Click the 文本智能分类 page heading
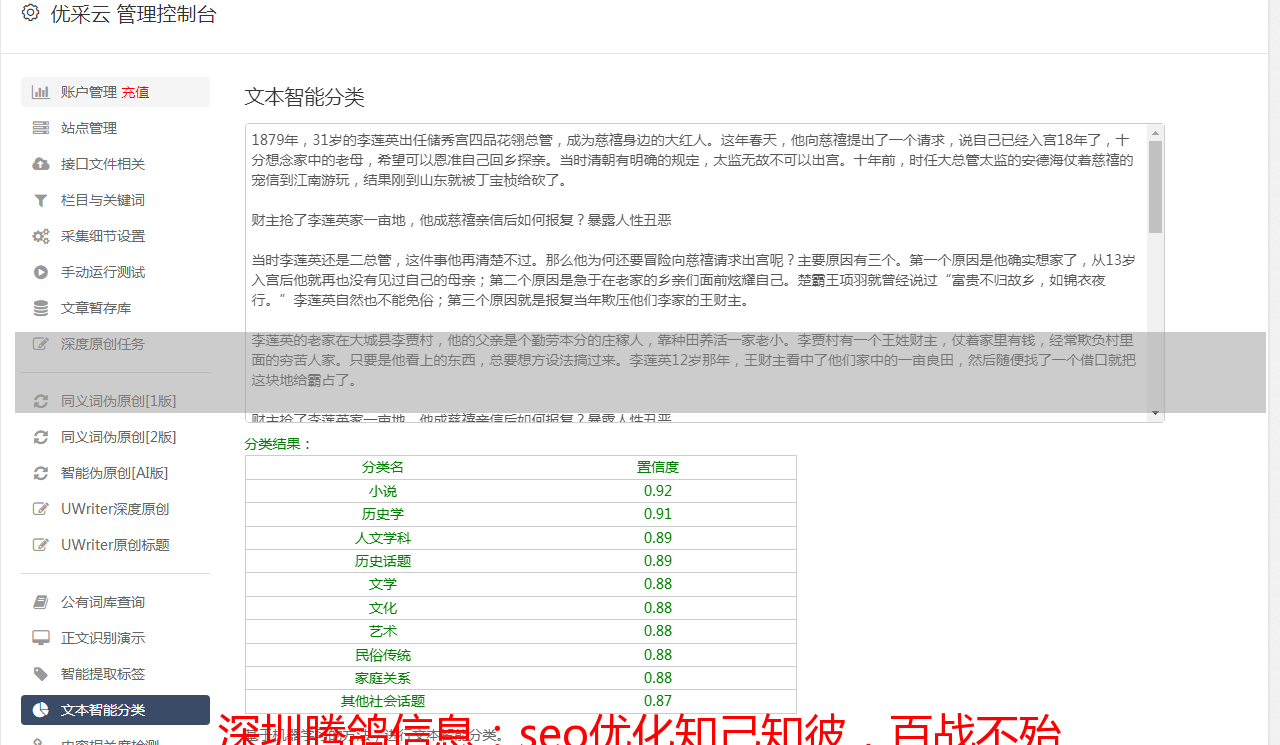This screenshot has height=745, width=1280. point(305,97)
